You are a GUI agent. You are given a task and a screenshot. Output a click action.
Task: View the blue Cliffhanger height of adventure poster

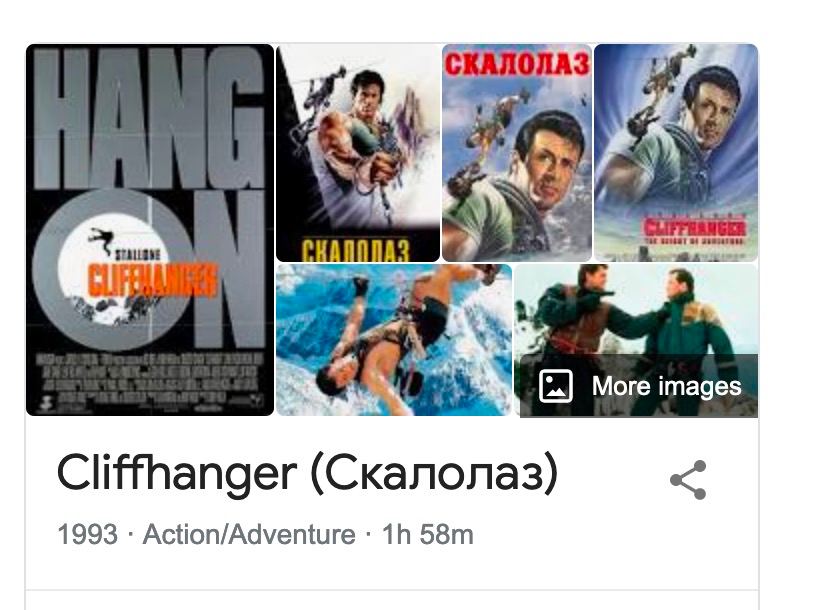point(676,153)
